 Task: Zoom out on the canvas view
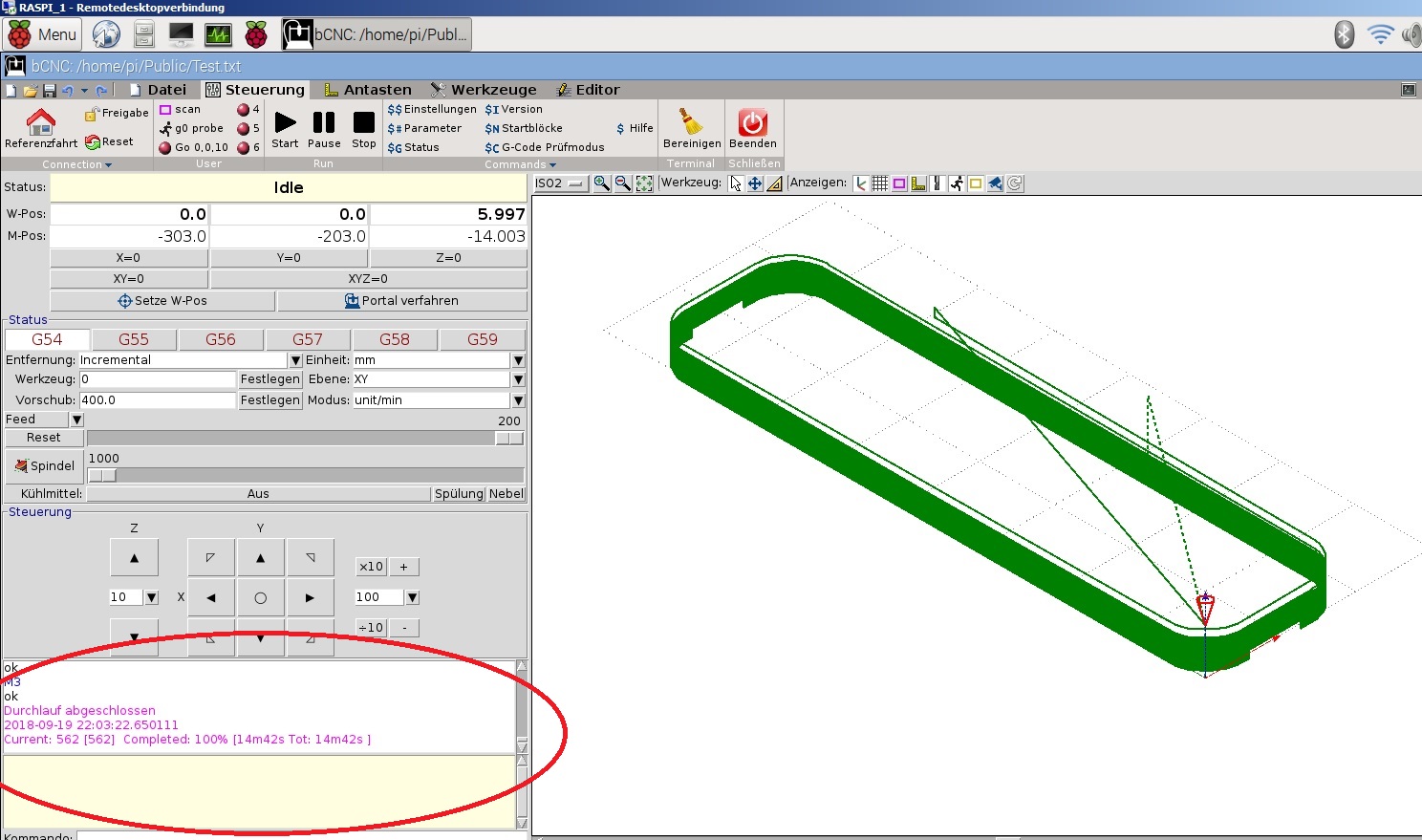pos(623,183)
